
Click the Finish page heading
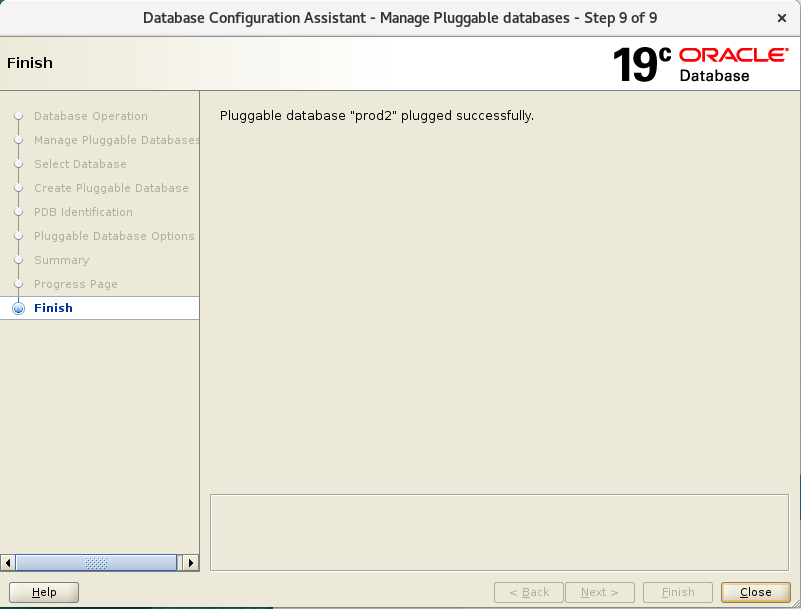point(30,63)
